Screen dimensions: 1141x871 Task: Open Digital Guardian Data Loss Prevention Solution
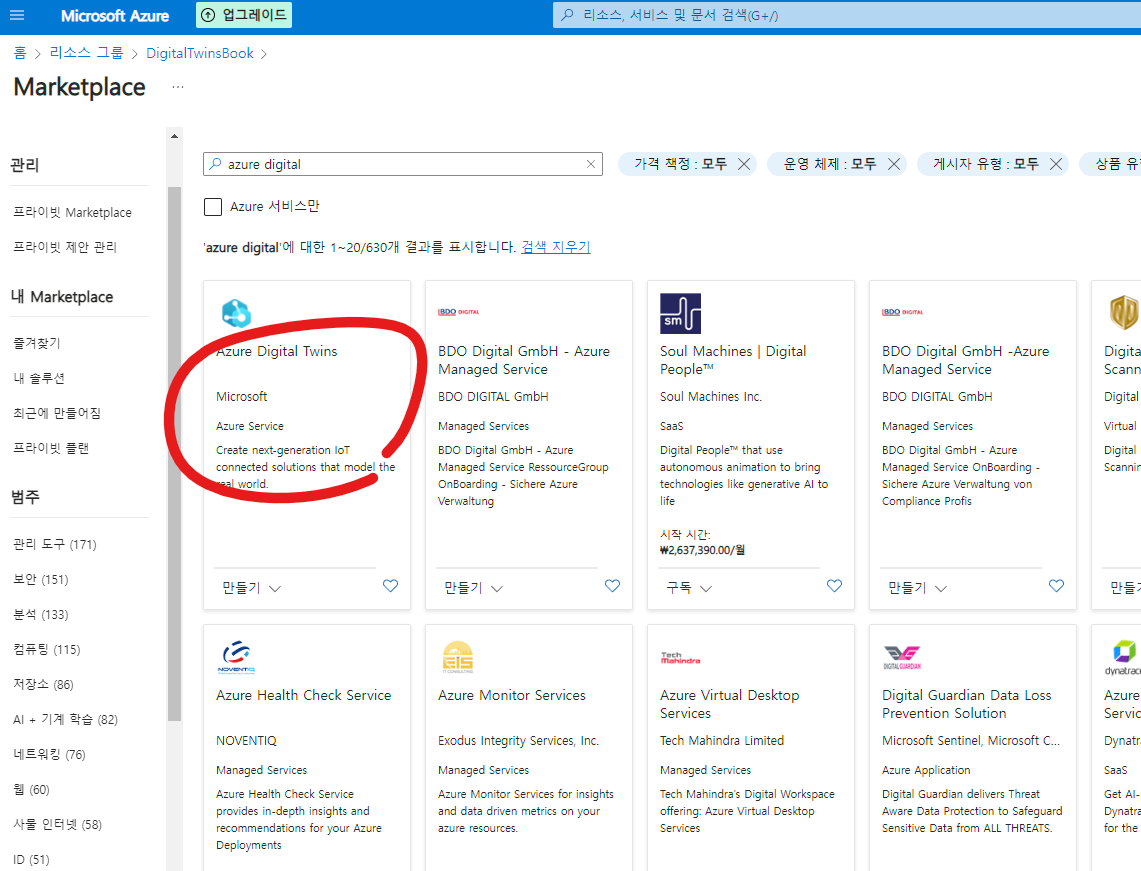point(966,704)
